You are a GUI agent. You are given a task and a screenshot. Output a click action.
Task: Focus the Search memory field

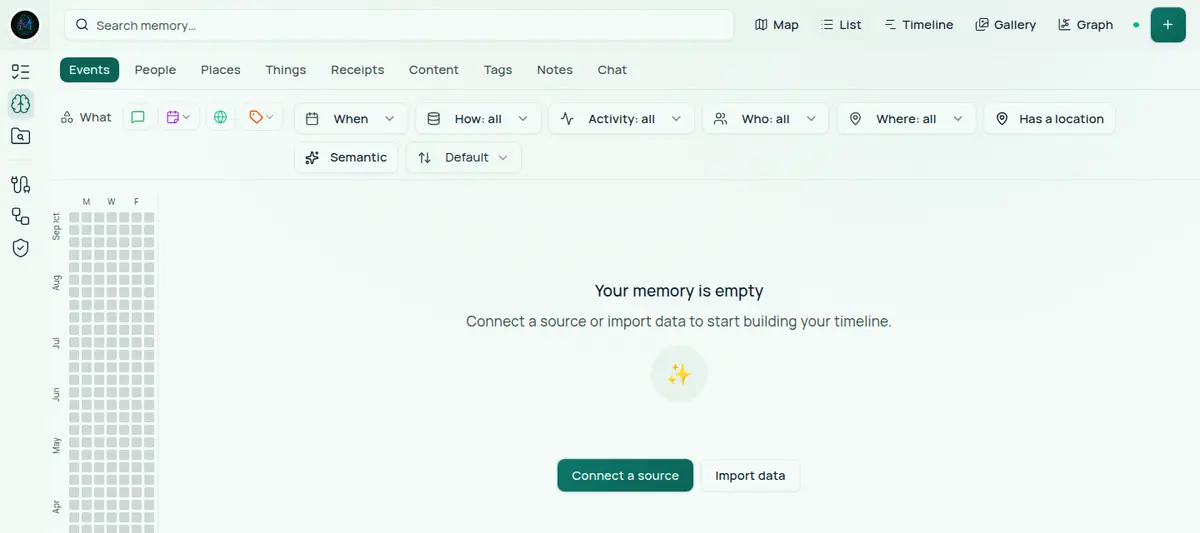coord(399,25)
